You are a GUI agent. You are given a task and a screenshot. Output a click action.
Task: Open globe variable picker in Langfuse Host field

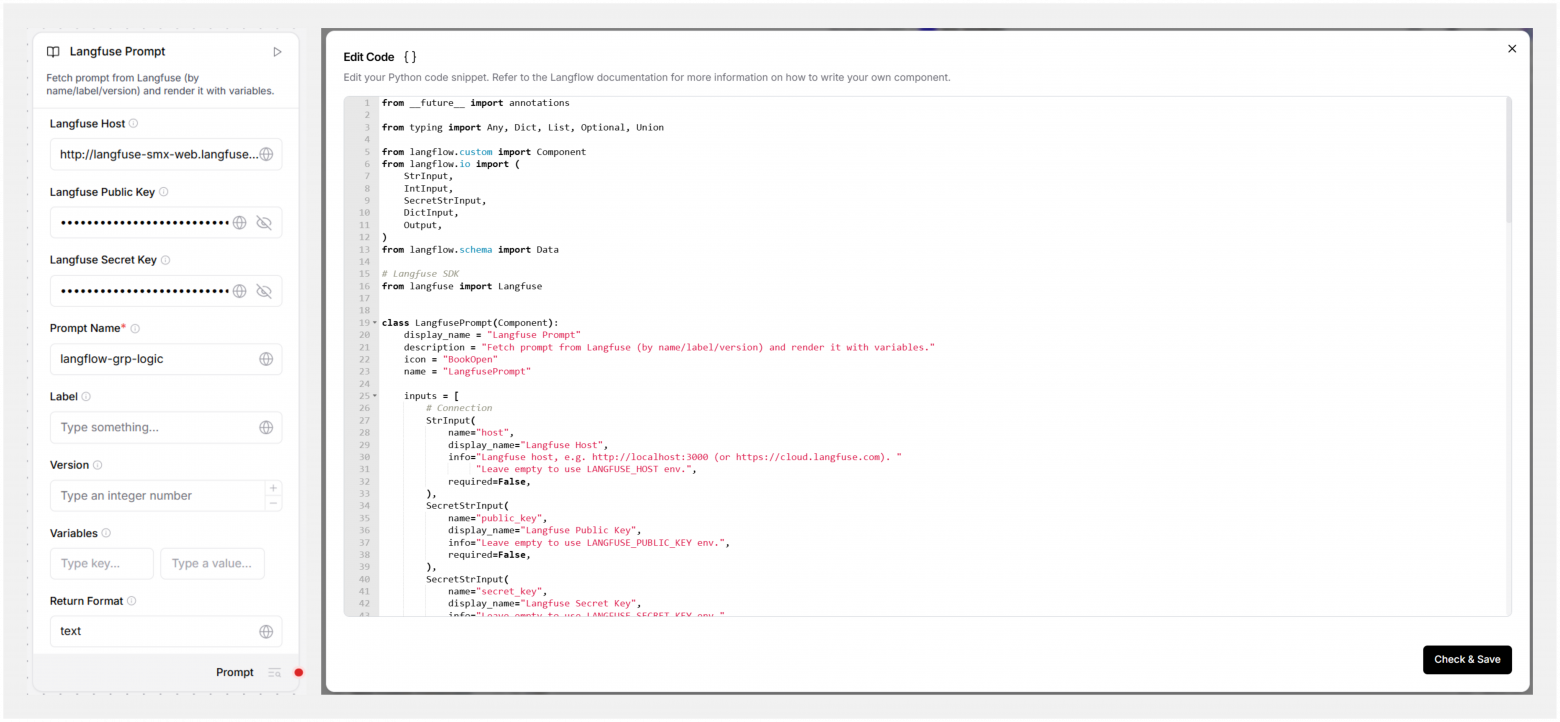pos(266,154)
